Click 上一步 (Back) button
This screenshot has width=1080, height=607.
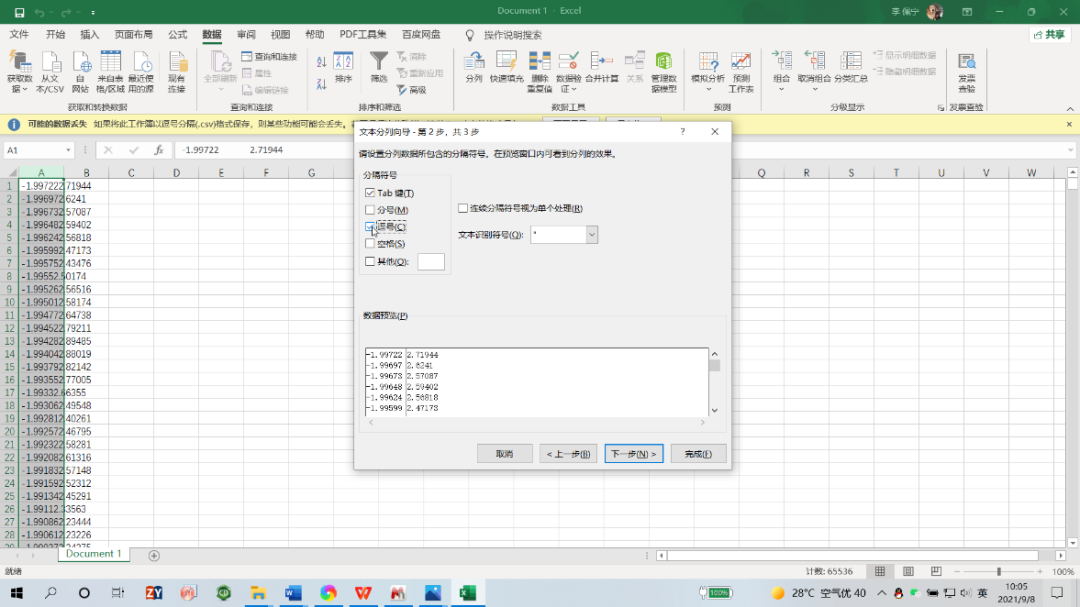[x=568, y=454]
